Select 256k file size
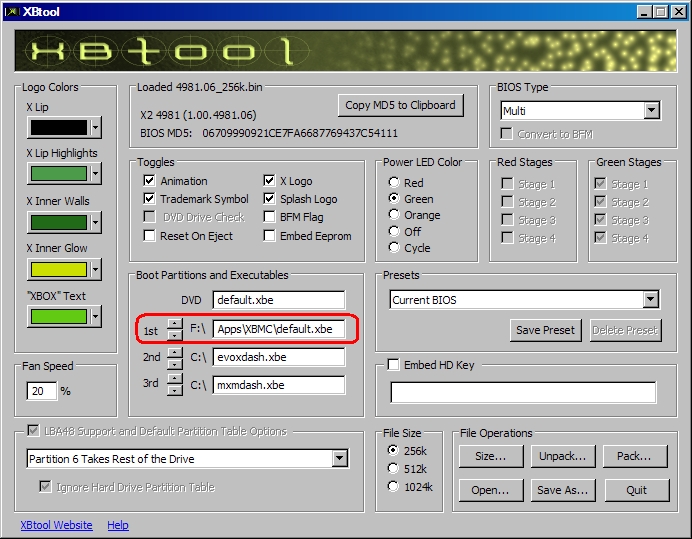 pos(393,450)
